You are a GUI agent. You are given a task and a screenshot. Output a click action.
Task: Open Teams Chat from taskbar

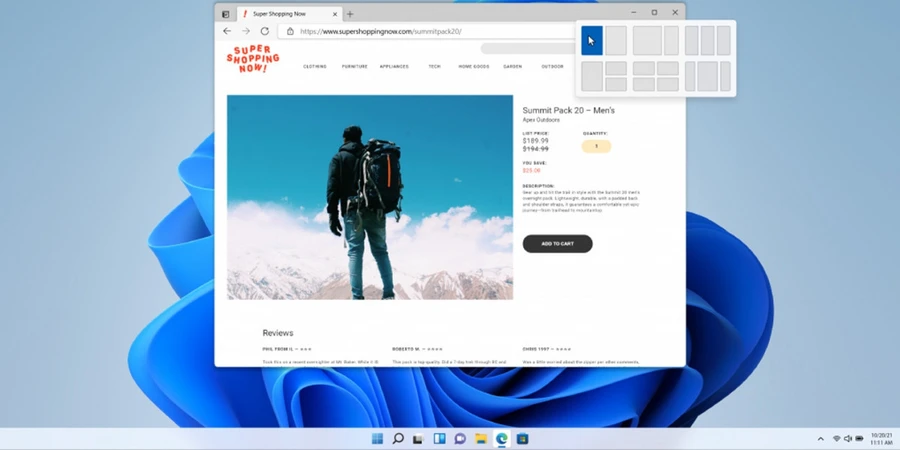pyautogui.click(x=460, y=439)
